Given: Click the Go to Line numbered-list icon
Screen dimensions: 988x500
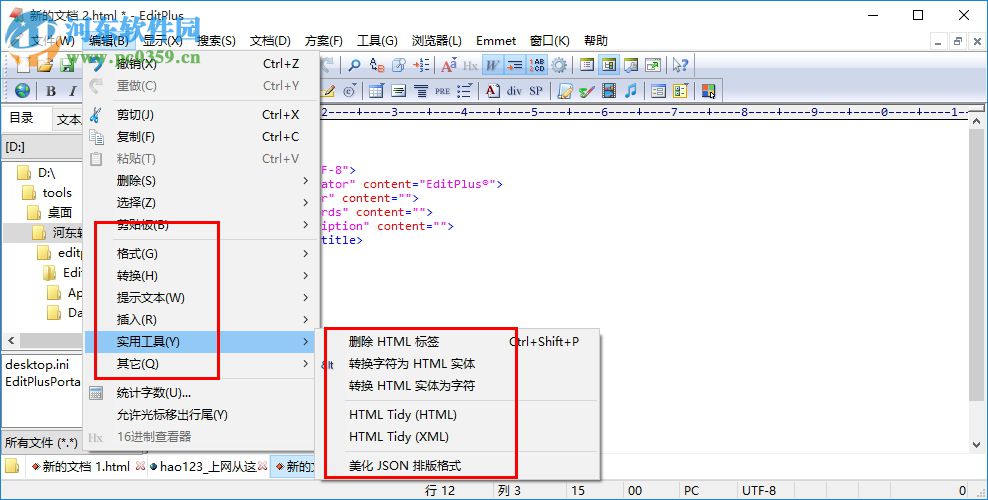Looking at the screenshot, I should 421,65.
